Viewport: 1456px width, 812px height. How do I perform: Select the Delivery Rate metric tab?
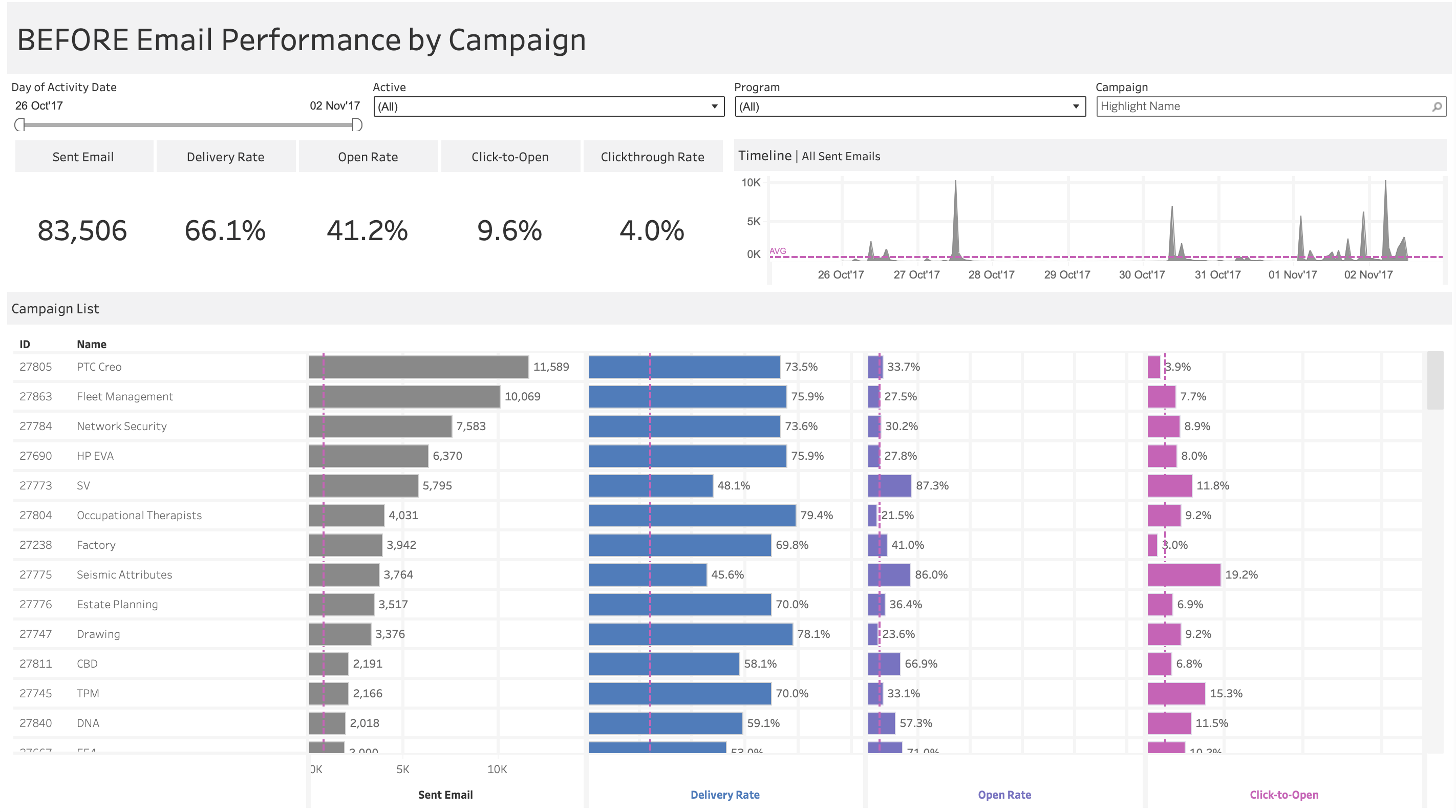pos(226,157)
